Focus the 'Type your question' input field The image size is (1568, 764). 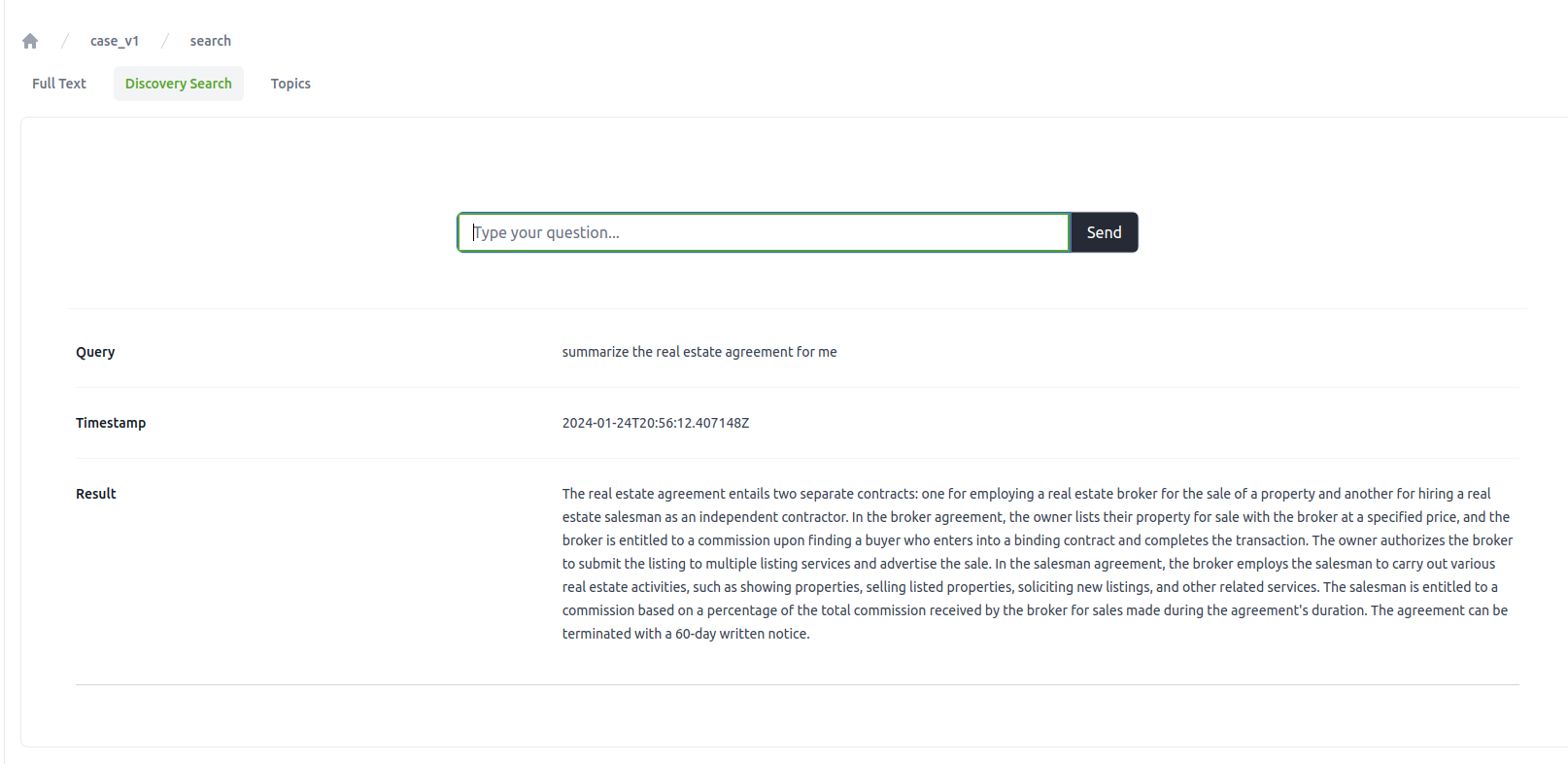pyautogui.click(x=764, y=232)
